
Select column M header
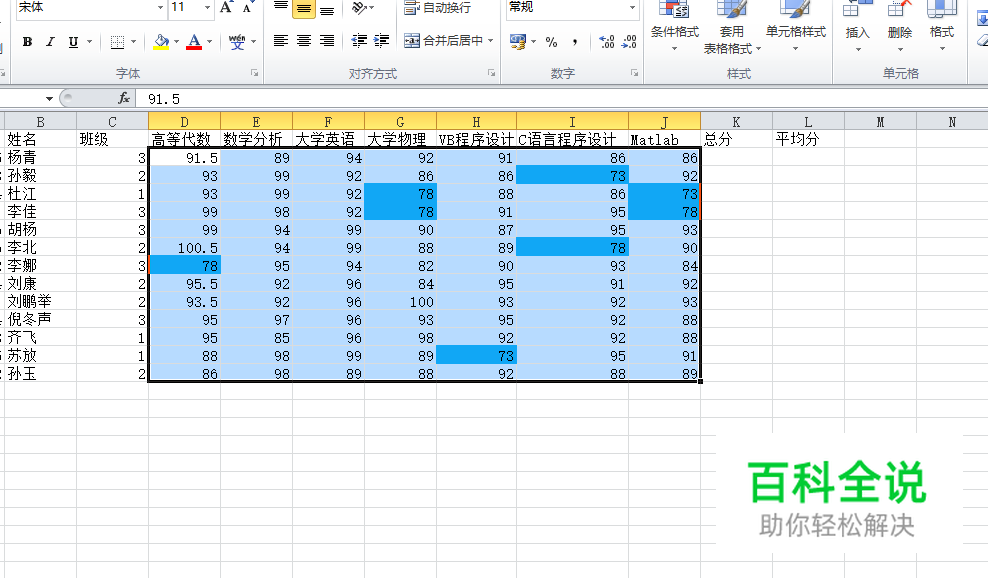click(880, 122)
